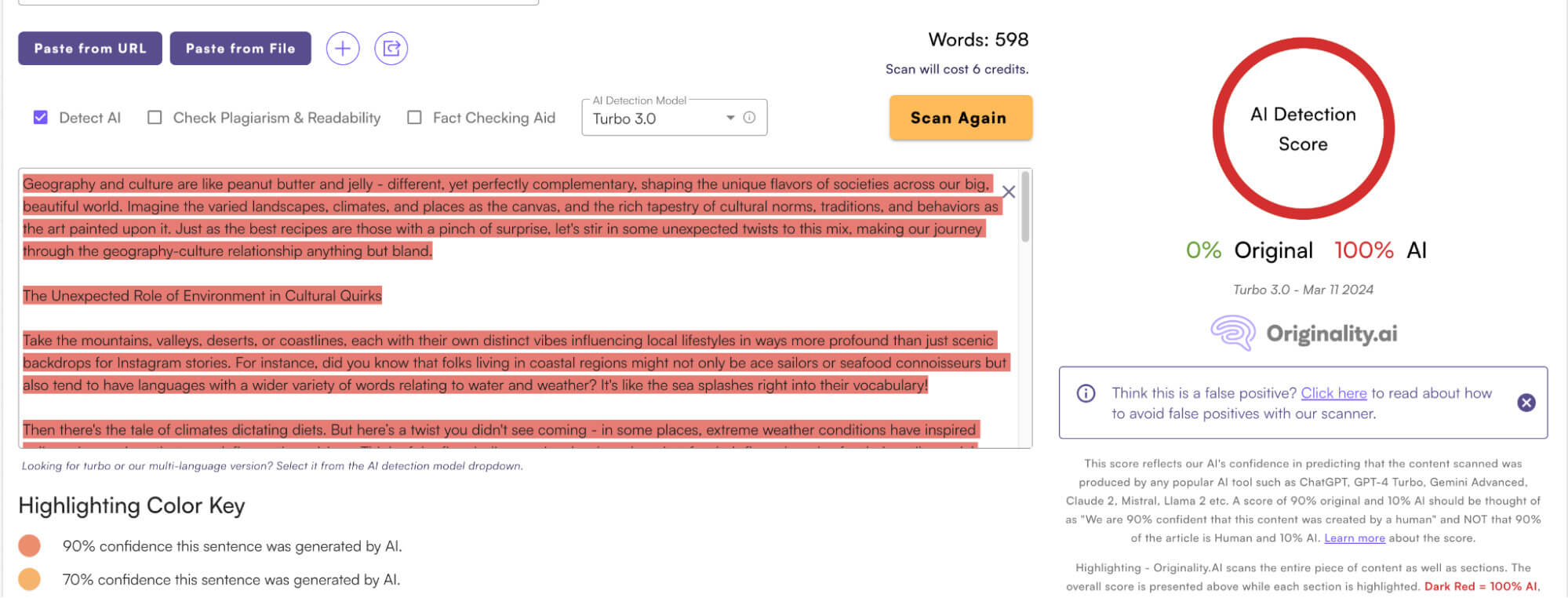This screenshot has width=1568, height=598.
Task: Click 'The Unexpected Role of Environment' heading line
Action: 202,296
